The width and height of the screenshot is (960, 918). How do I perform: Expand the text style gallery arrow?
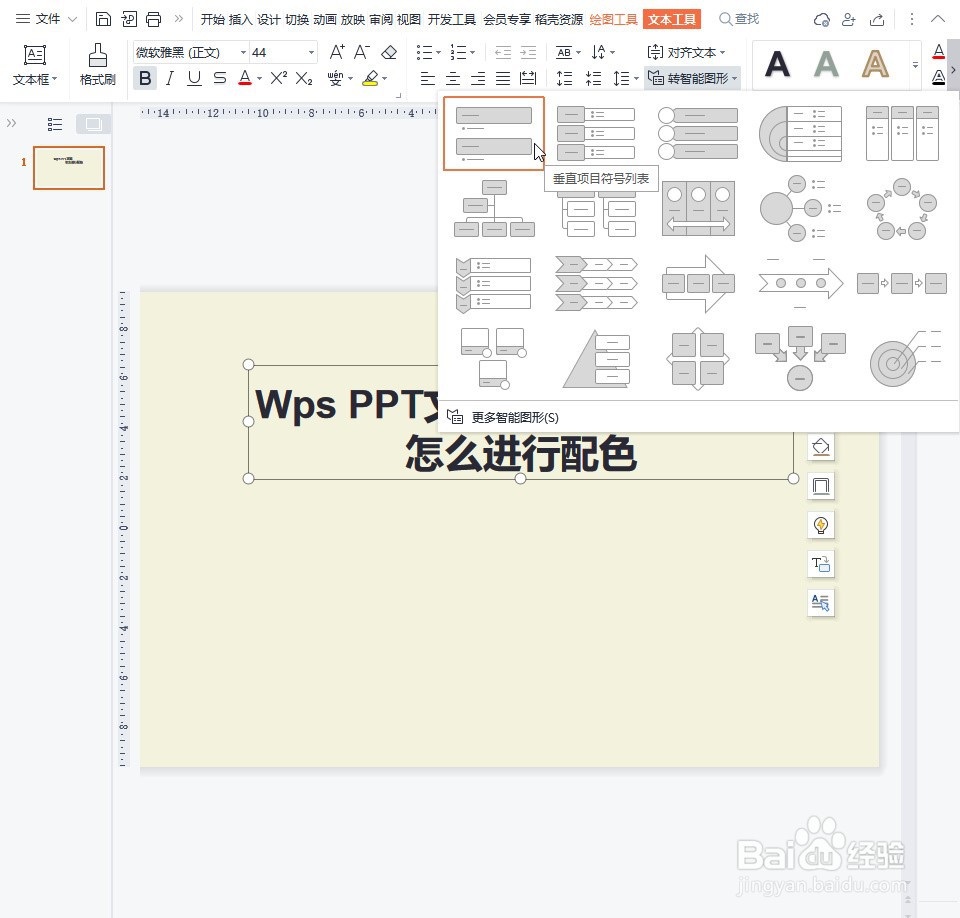point(915,64)
